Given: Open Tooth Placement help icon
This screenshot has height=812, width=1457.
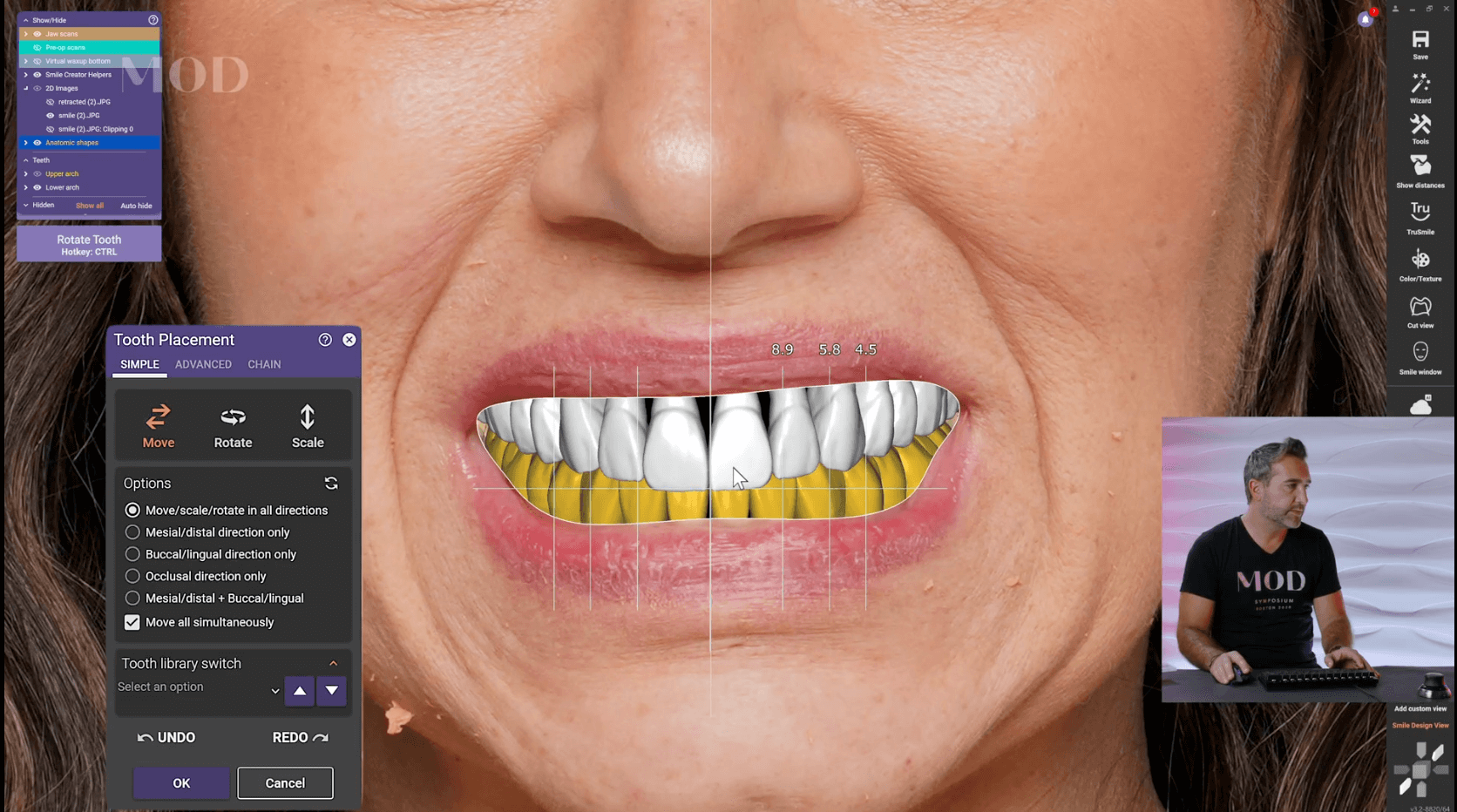Looking at the screenshot, I should point(325,340).
